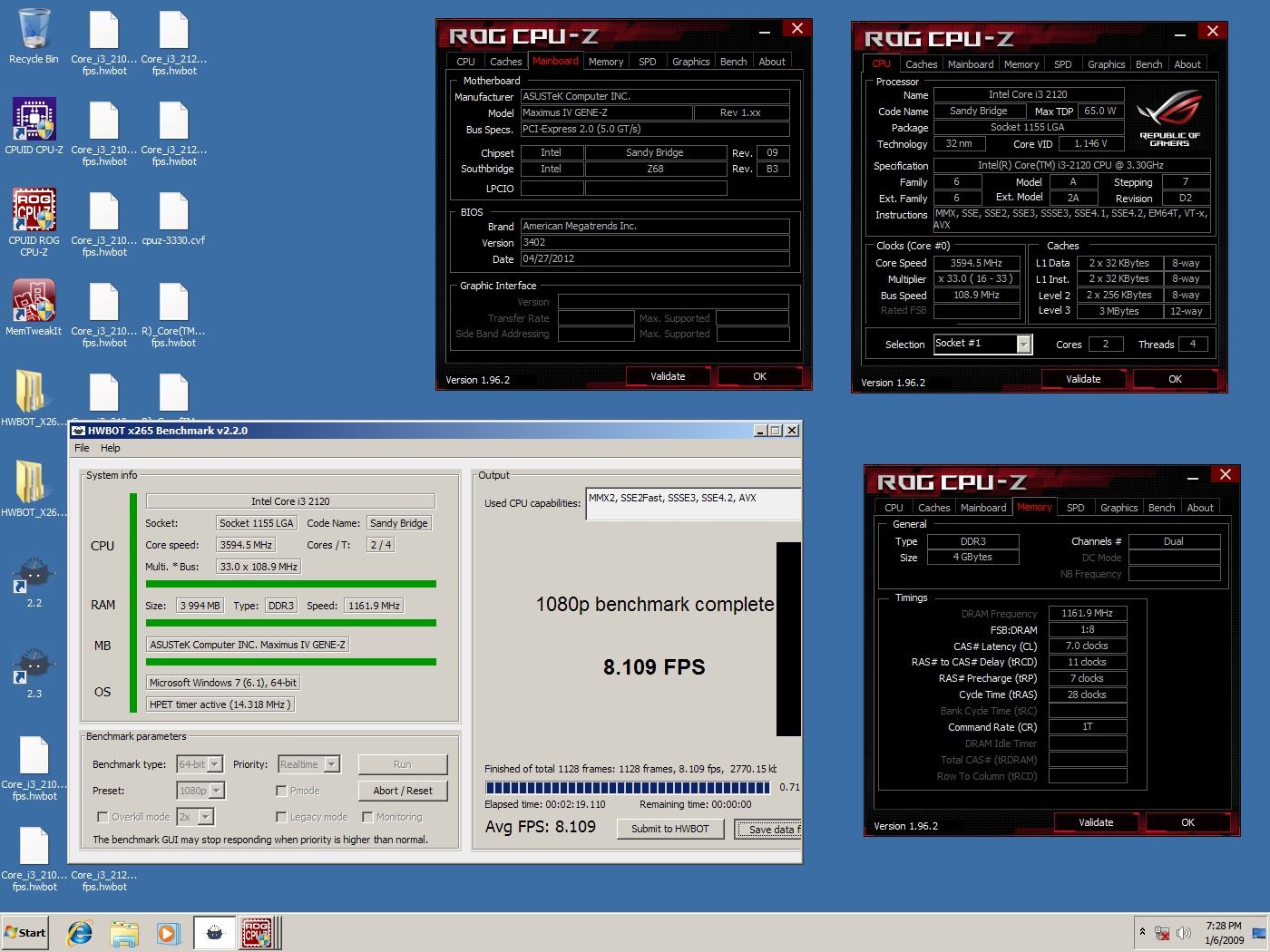Click OK in Timings CPU-Z window

click(x=1187, y=822)
